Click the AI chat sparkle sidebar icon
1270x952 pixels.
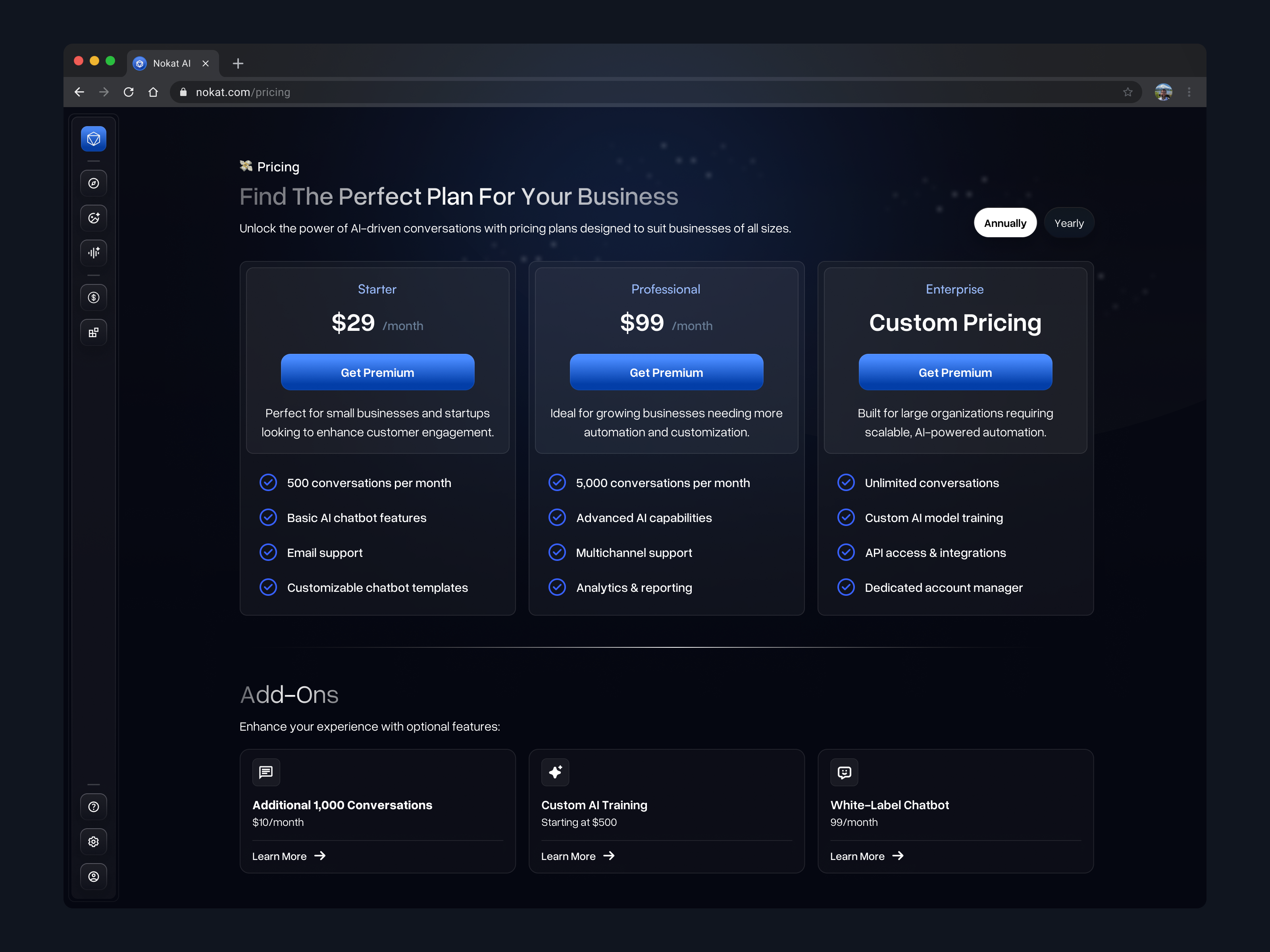pyautogui.click(x=94, y=218)
